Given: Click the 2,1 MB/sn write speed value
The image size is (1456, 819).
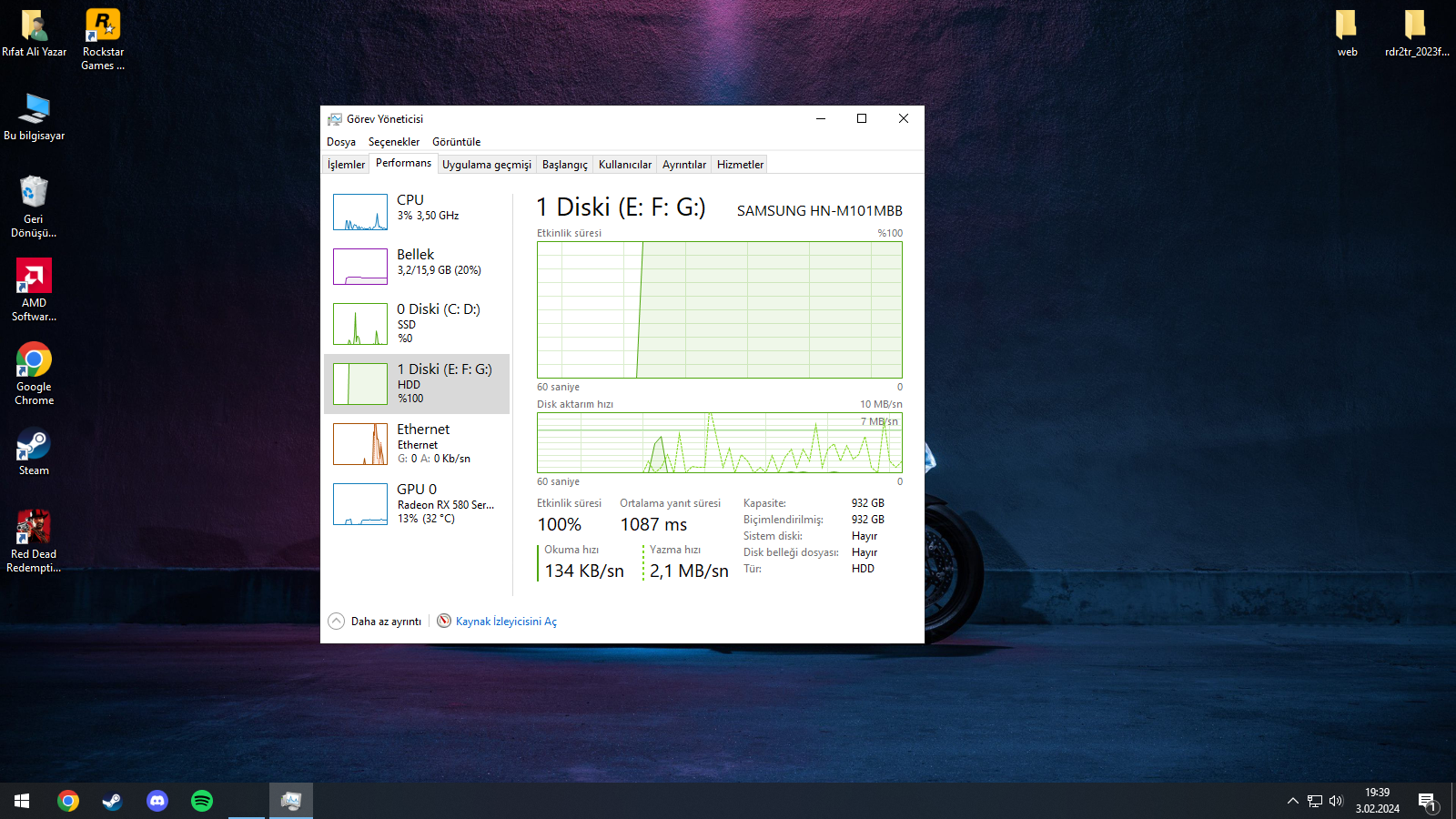Looking at the screenshot, I should pos(689,571).
